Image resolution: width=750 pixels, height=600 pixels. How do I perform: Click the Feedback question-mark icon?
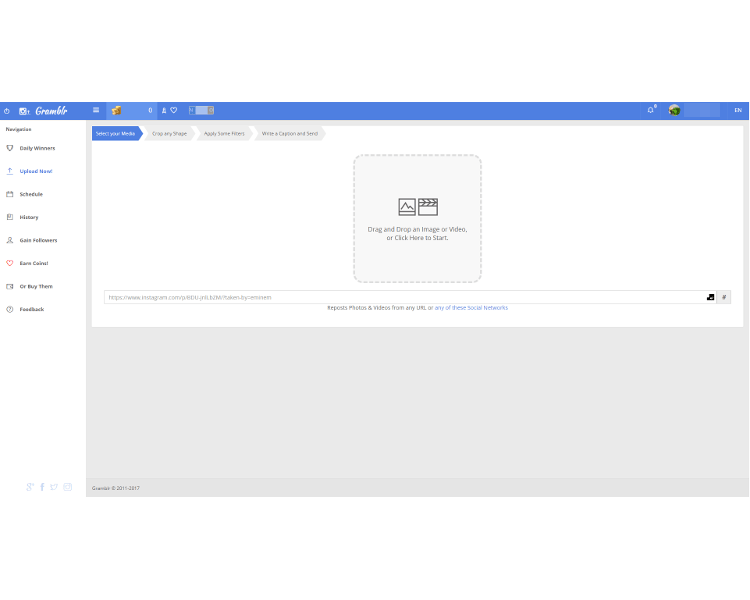[10, 309]
